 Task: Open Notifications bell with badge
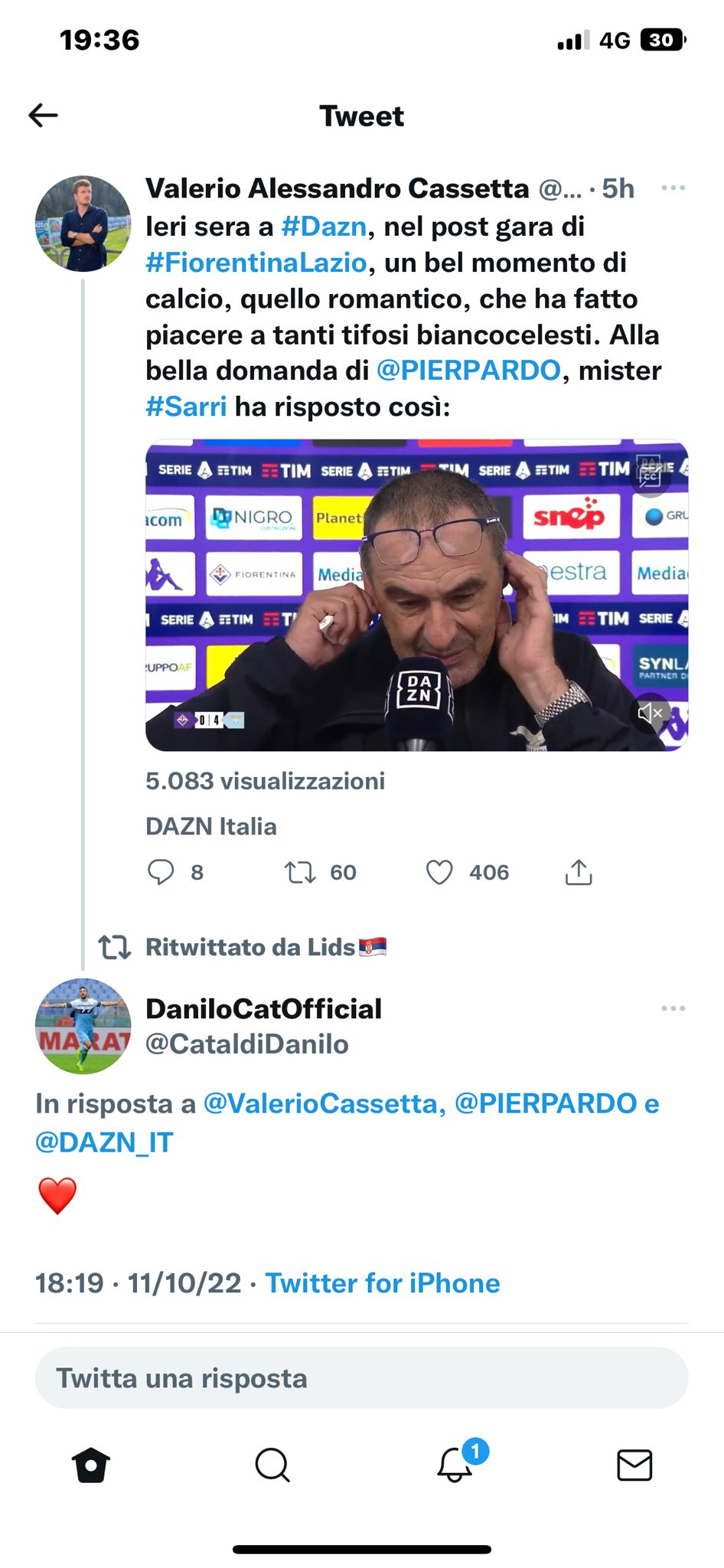click(x=455, y=1464)
